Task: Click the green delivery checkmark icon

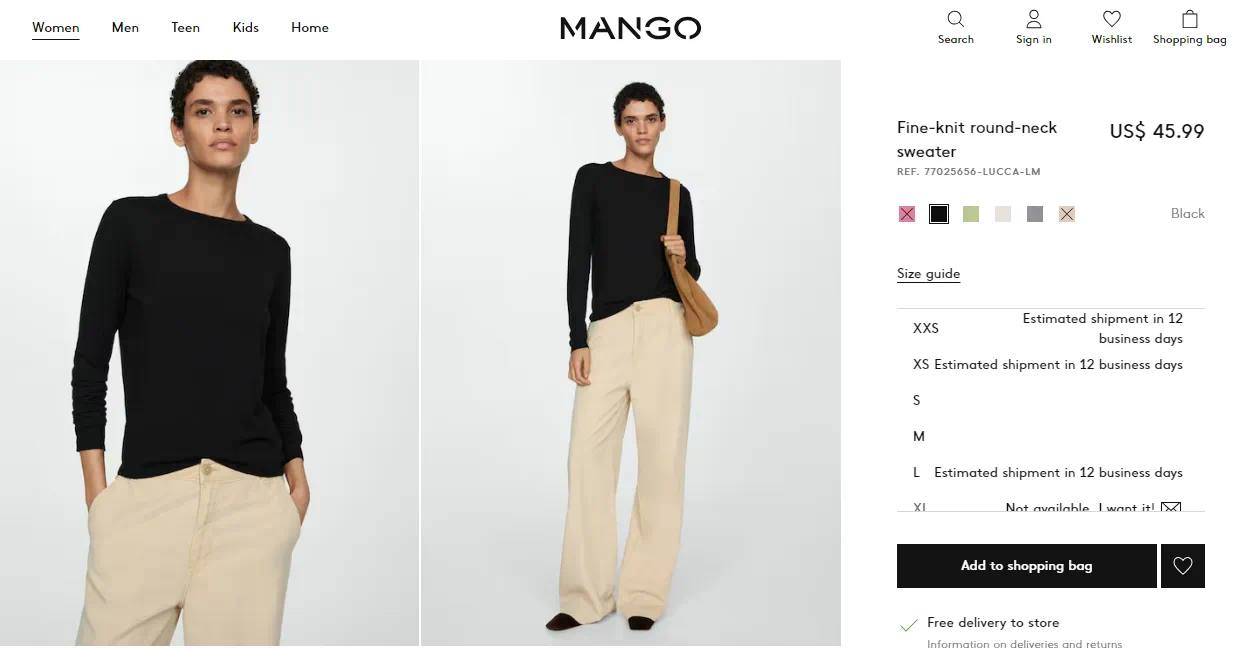Action: click(908, 625)
